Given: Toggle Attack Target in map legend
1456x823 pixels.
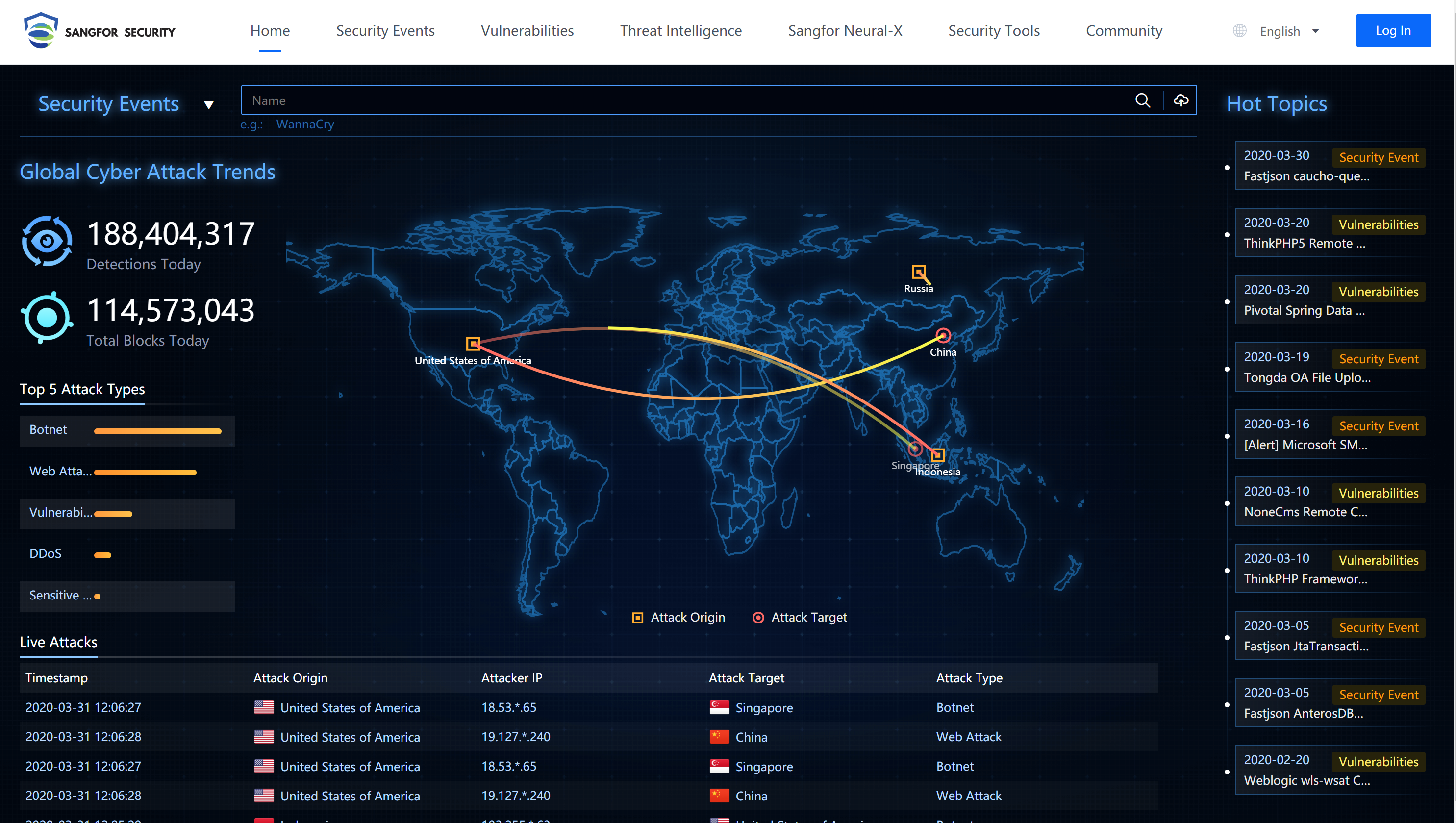Looking at the screenshot, I should [x=800, y=617].
